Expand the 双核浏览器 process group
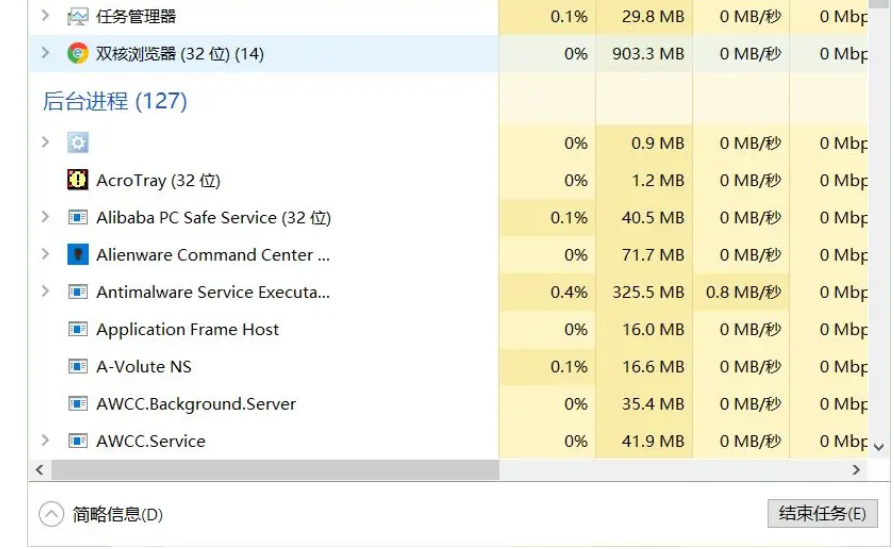This screenshot has width=894, height=549. (45, 52)
